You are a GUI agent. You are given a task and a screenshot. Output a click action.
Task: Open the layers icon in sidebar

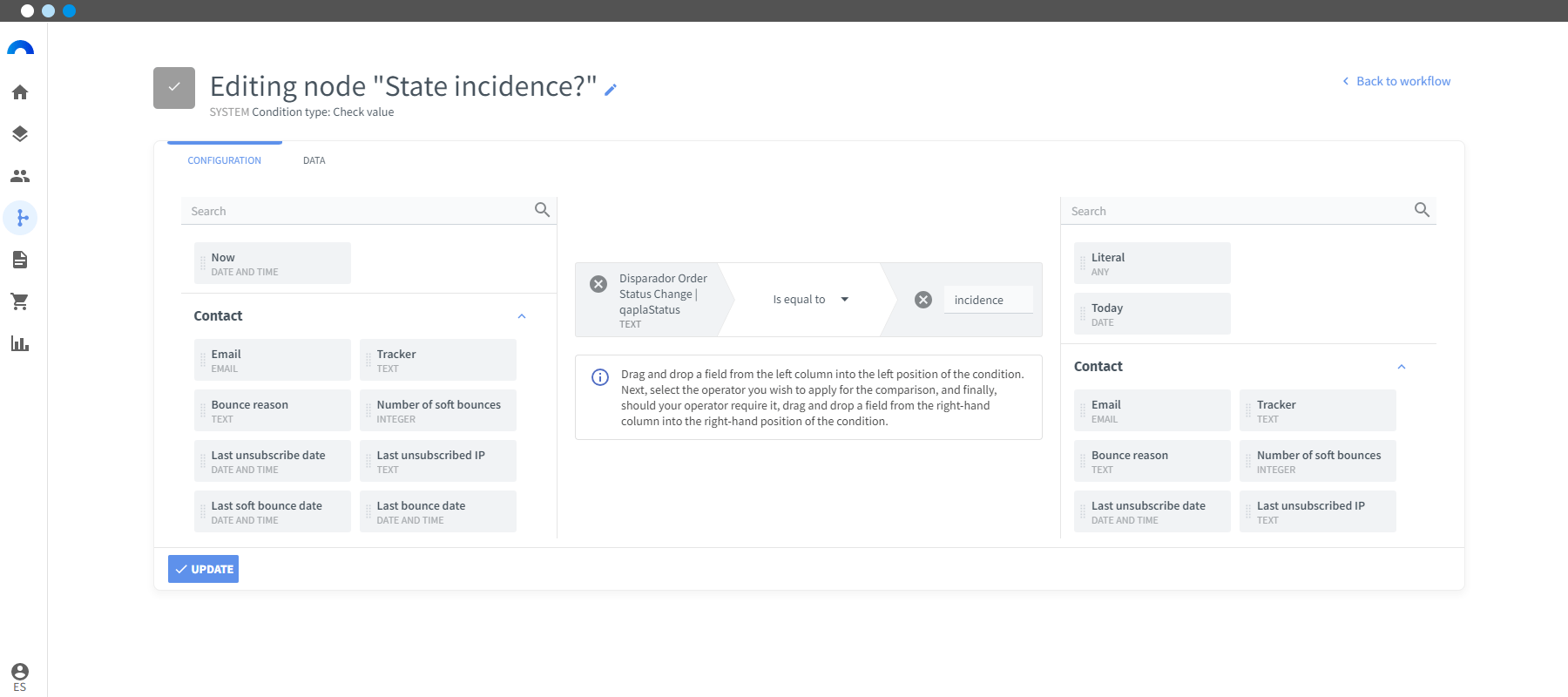pos(20,134)
